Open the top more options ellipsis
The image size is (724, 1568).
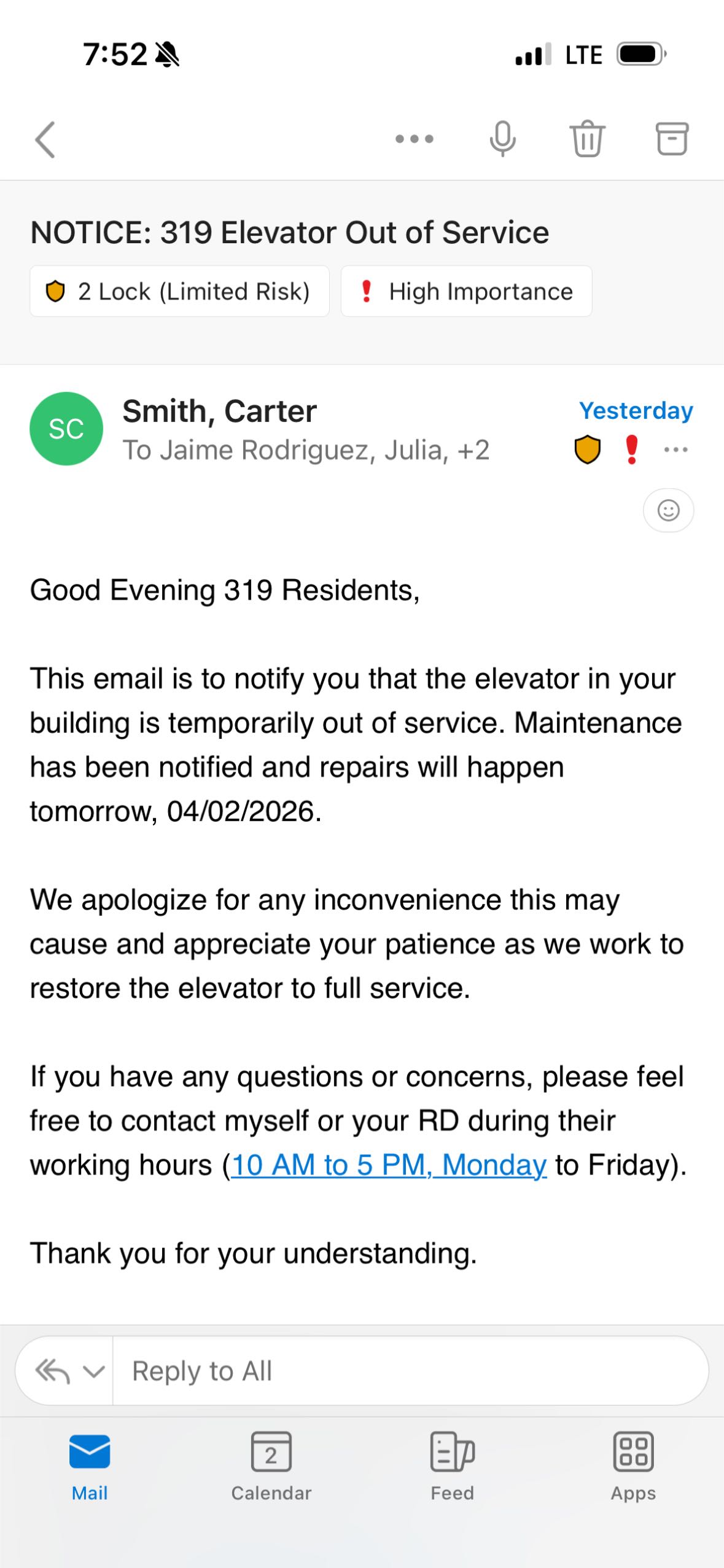click(414, 139)
